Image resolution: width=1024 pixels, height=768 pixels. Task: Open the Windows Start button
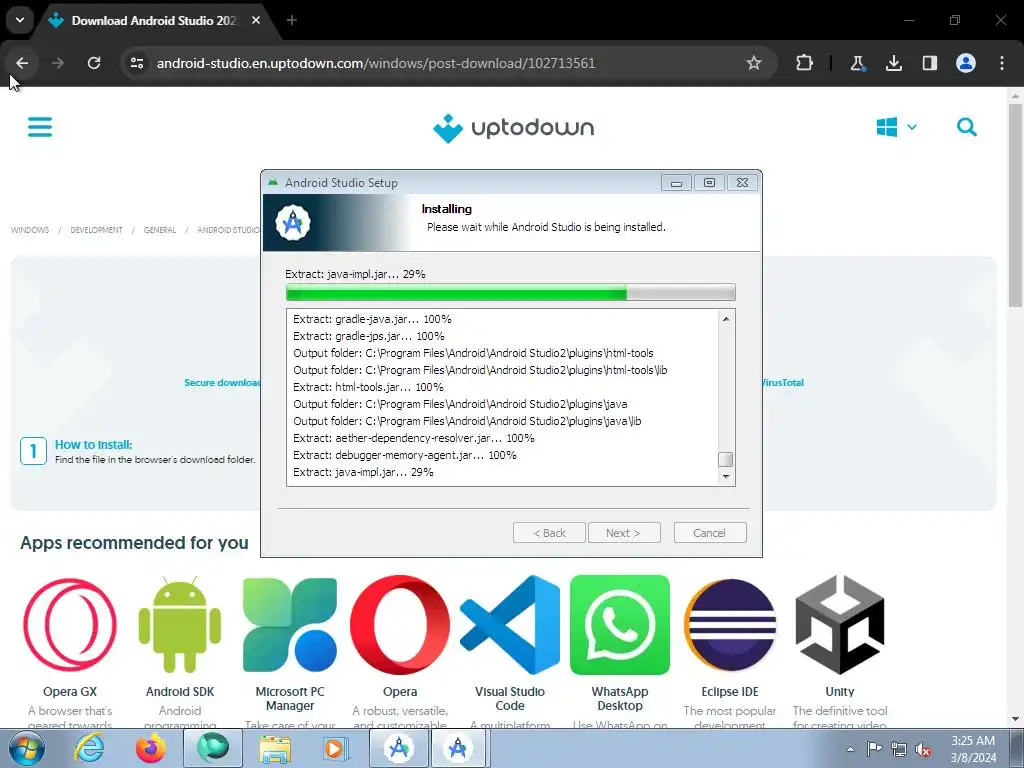click(26, 748)
